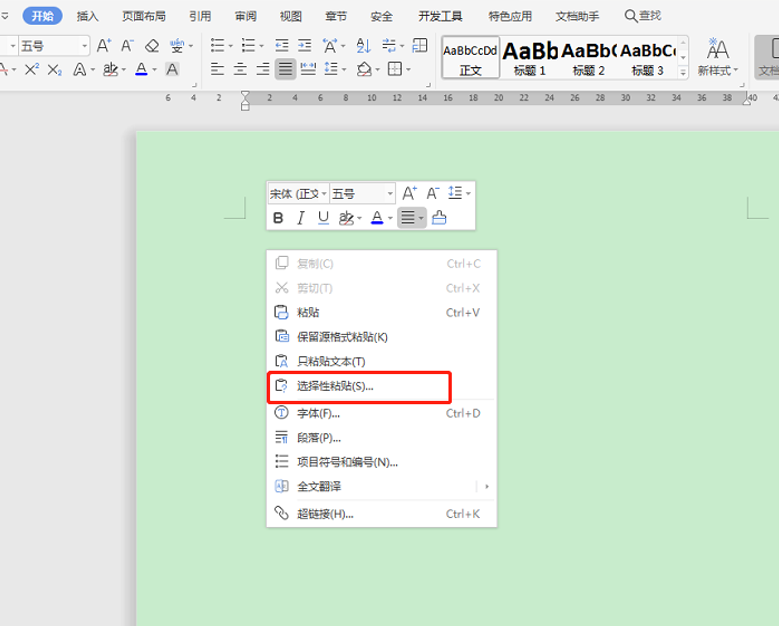The image size is (779, 626).
Task: Apply bulleted list in ribbon
Action: tap(218, 46)
